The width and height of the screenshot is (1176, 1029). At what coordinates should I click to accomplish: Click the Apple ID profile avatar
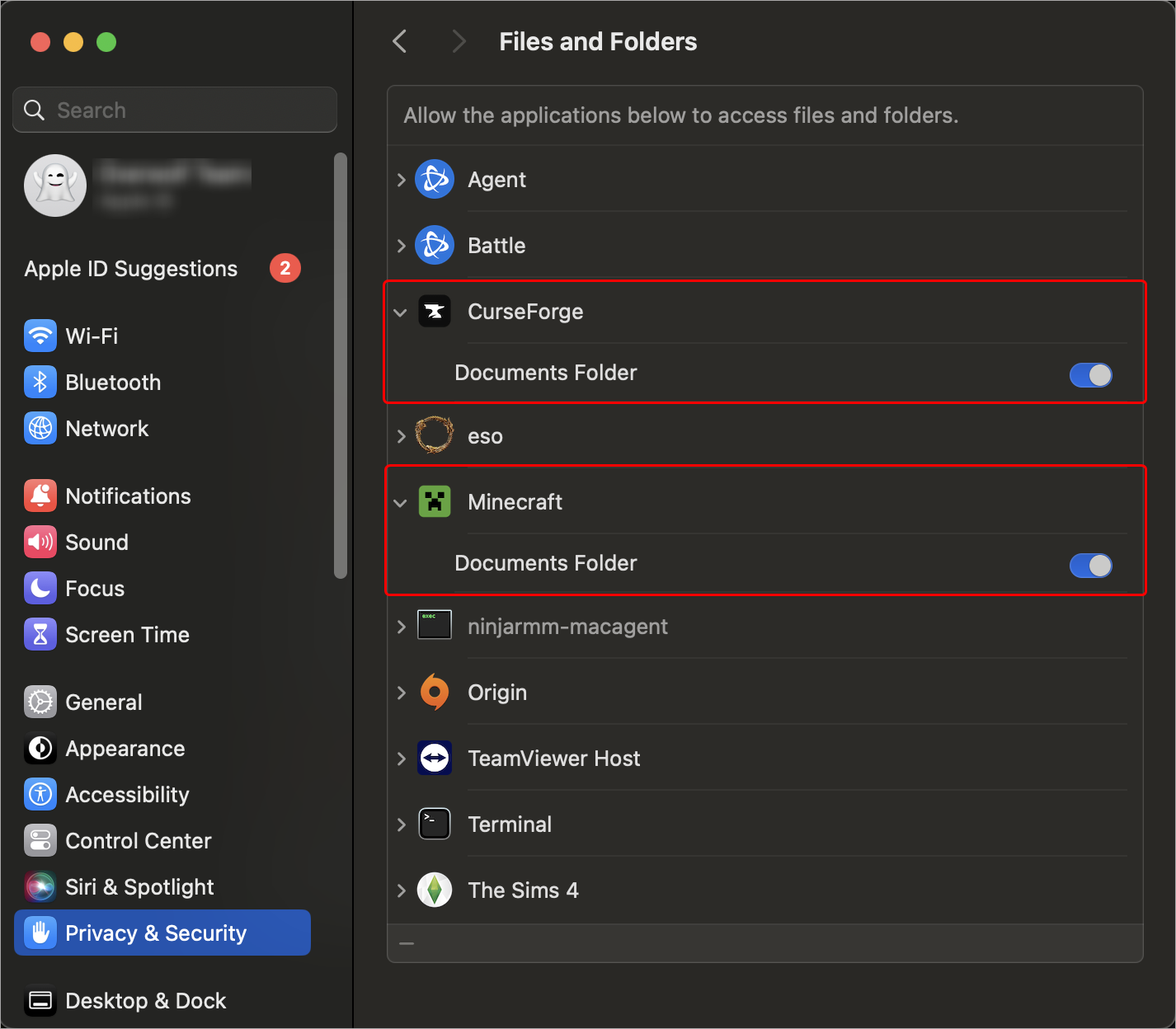(x=55, y=186)
